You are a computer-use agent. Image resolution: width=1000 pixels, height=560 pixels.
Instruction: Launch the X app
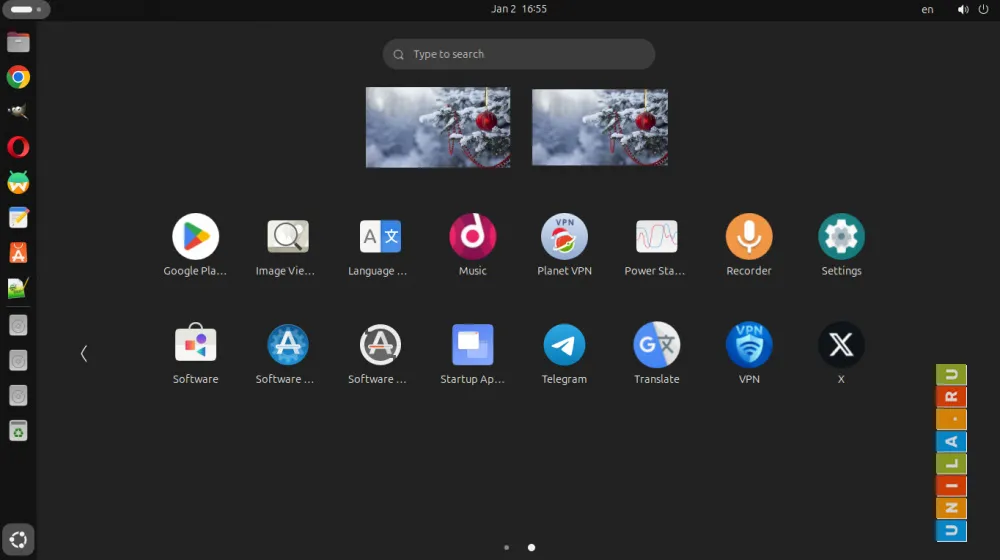[x=841, y=346]
